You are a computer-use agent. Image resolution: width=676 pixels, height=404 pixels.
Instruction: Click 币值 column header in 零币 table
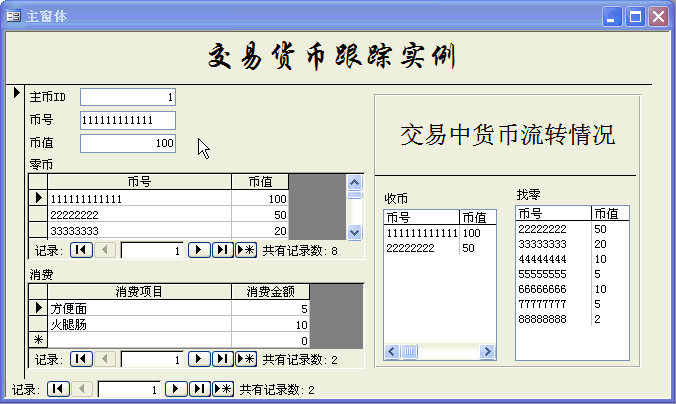tap(260, 182)
